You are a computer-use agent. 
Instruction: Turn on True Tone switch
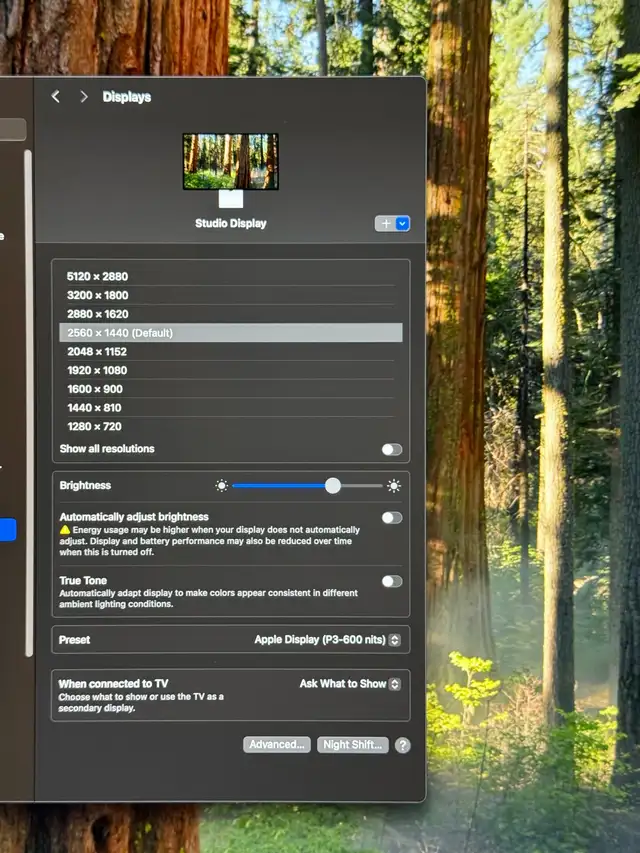tap(391, 581)
